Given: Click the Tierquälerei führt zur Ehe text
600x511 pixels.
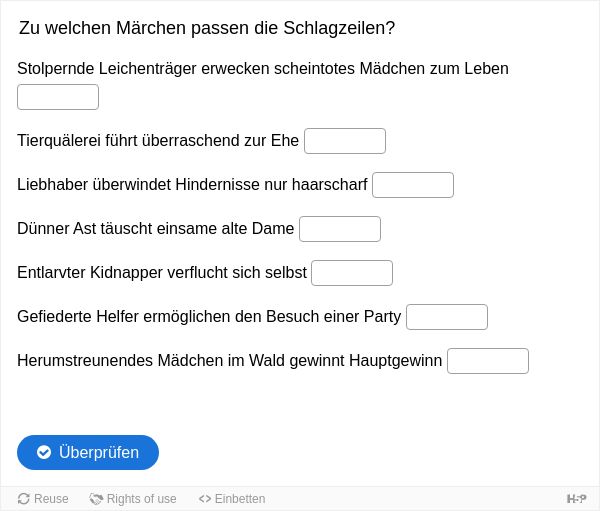Looking at the screenshot, I should click(x=158, y=140).
